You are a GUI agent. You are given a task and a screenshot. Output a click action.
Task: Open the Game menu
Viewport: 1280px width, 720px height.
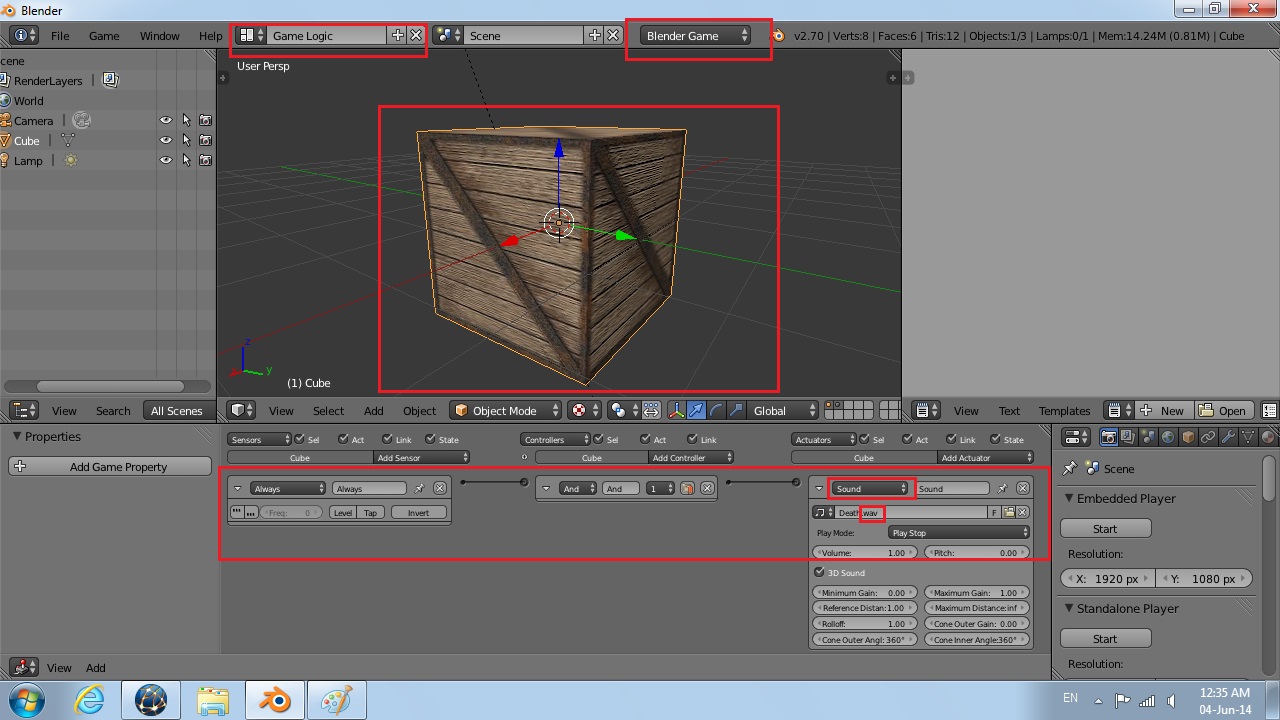[x=104, y=35]
